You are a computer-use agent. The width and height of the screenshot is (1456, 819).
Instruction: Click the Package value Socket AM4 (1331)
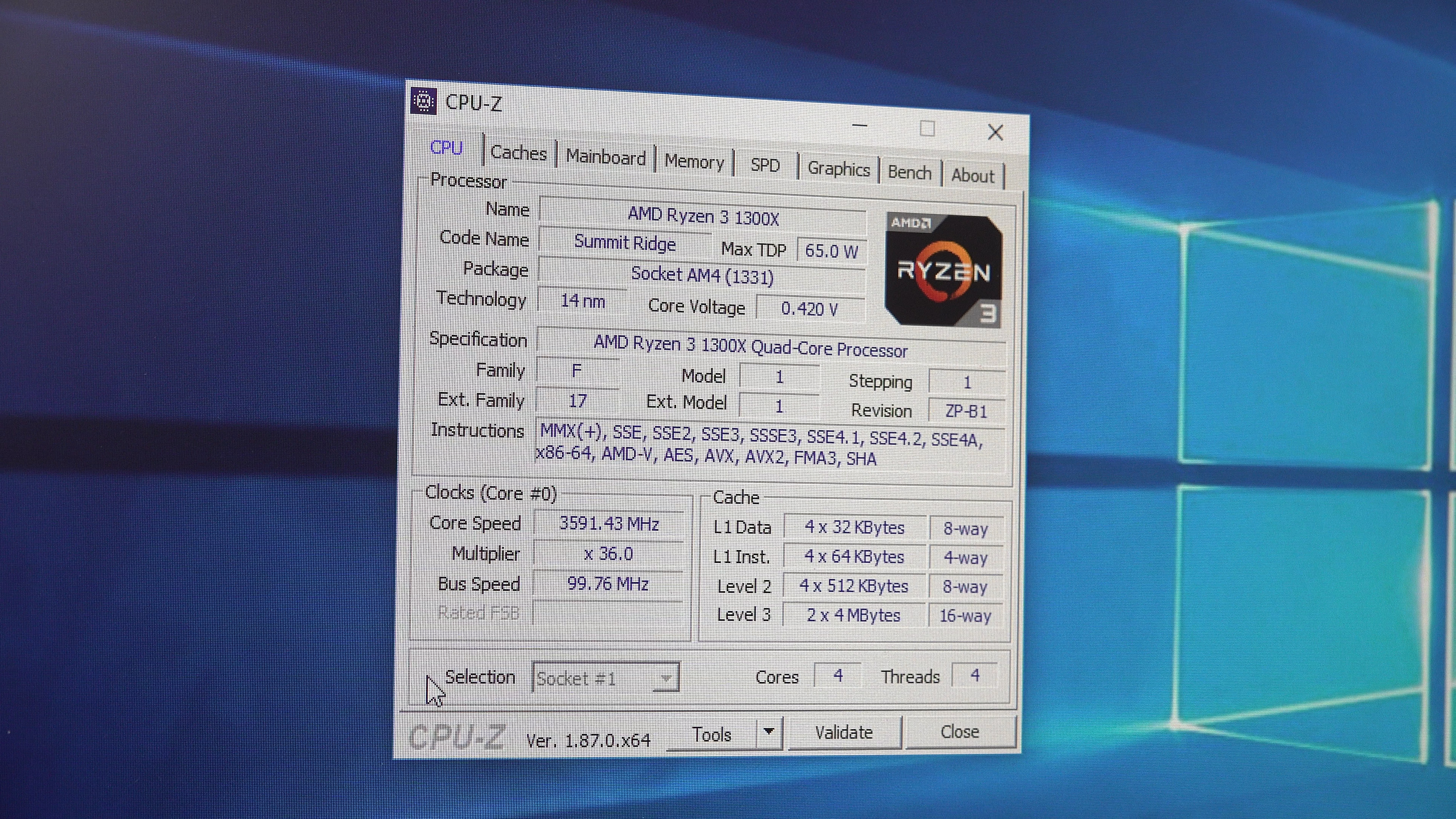[x=702, y=276]
